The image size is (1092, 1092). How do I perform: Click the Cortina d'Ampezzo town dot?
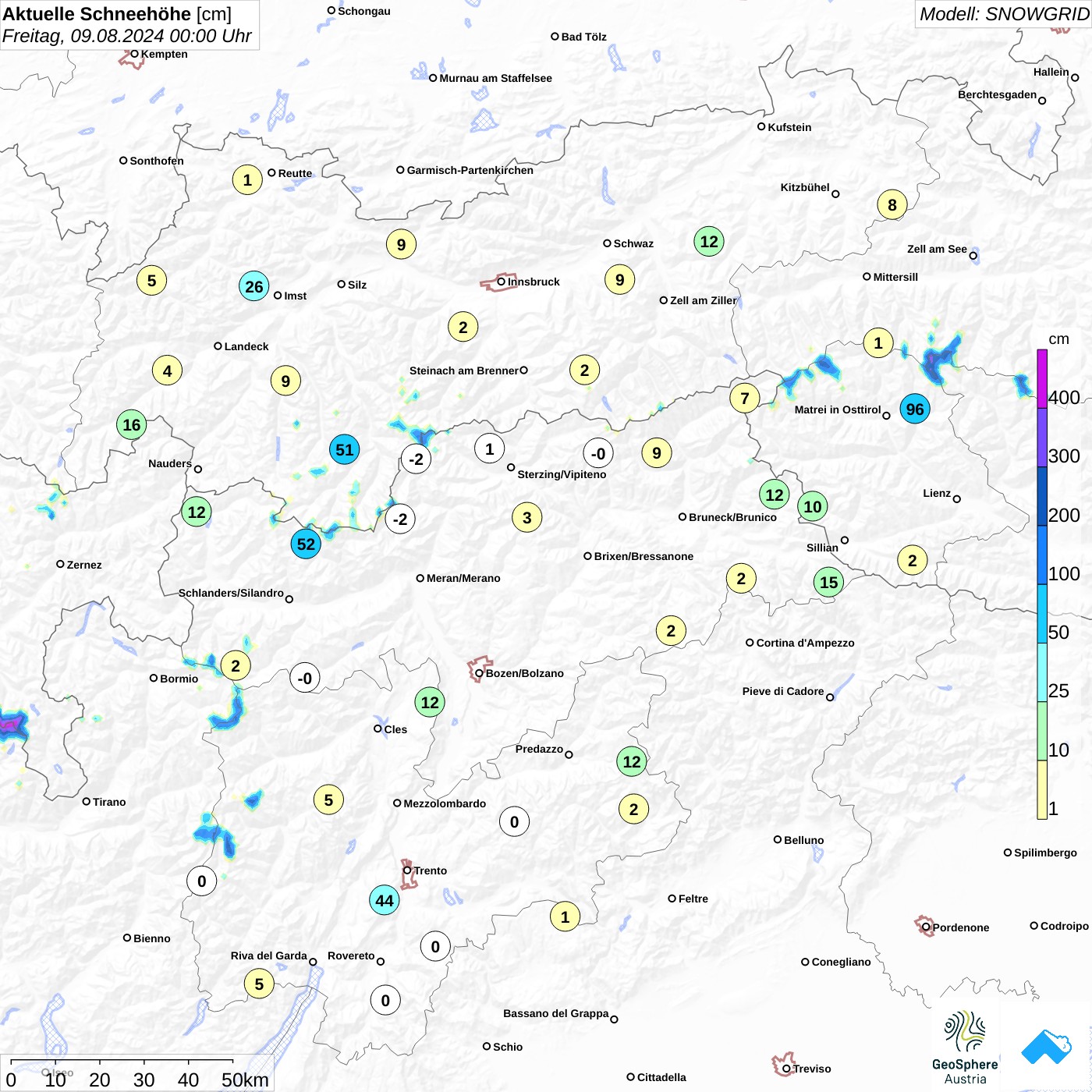(x=750, y=643)
